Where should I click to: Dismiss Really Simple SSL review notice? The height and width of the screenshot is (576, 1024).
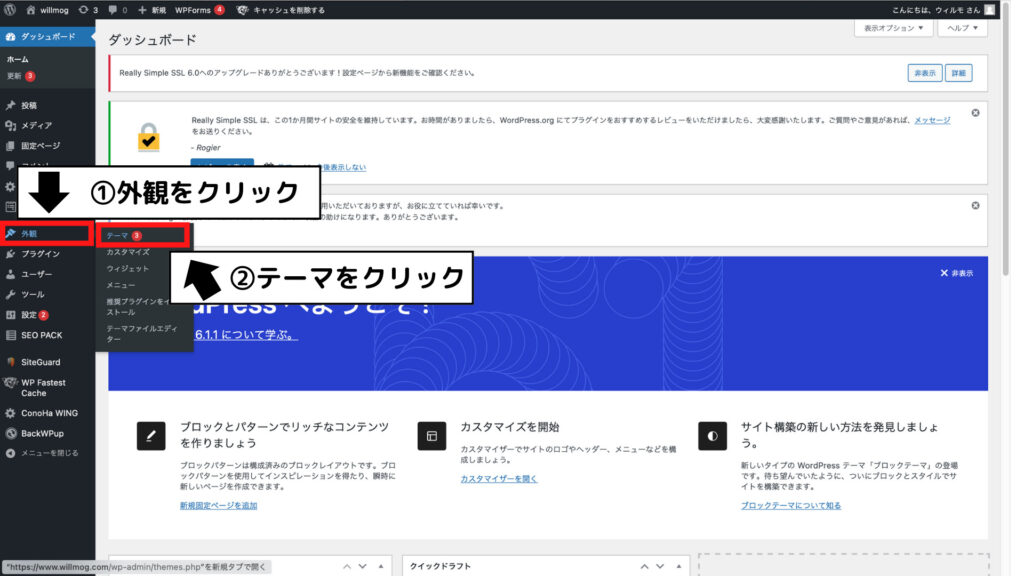point(975,113)
